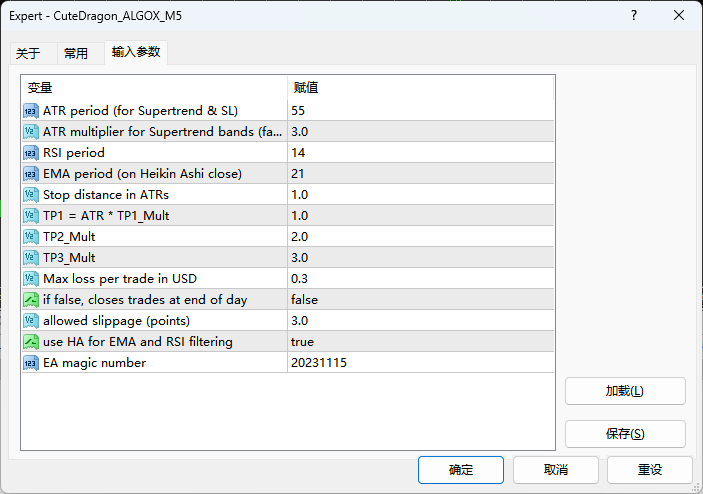Screen dimensions: 703x494
Task: Click the integer icon beside ATR period
Action: (31, 110)
